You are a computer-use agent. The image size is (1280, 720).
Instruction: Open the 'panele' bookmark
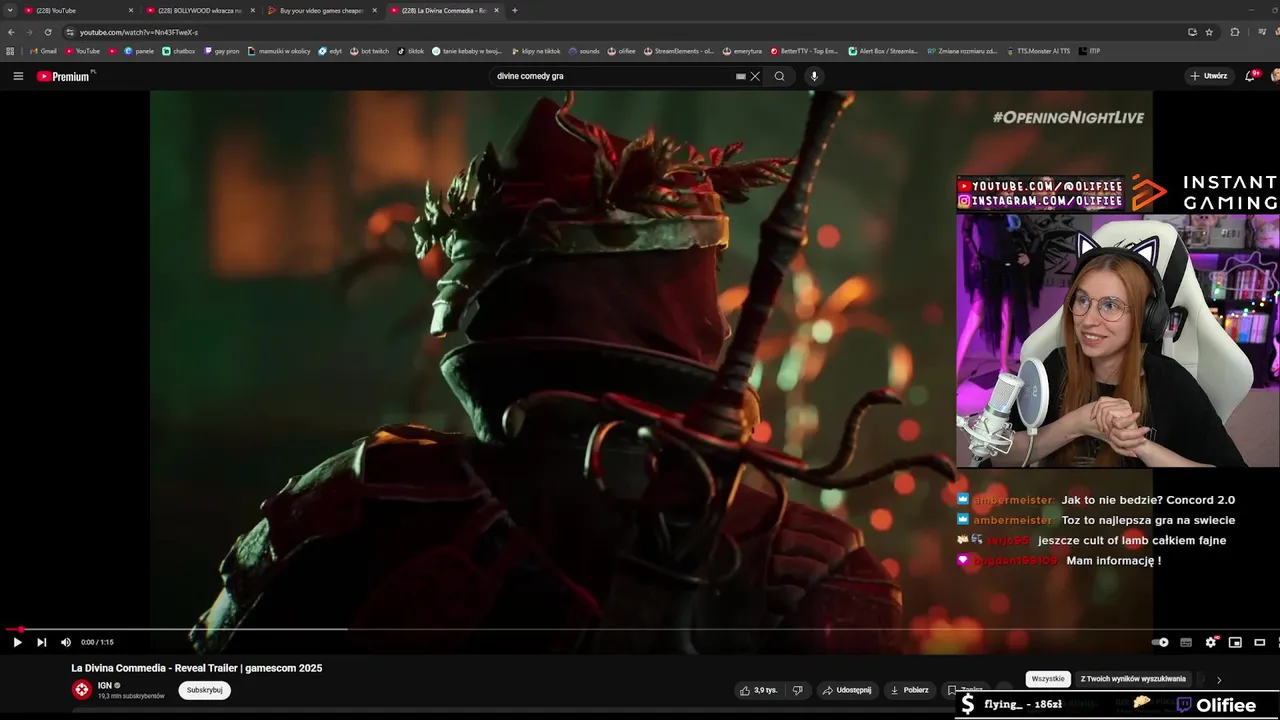139,51
